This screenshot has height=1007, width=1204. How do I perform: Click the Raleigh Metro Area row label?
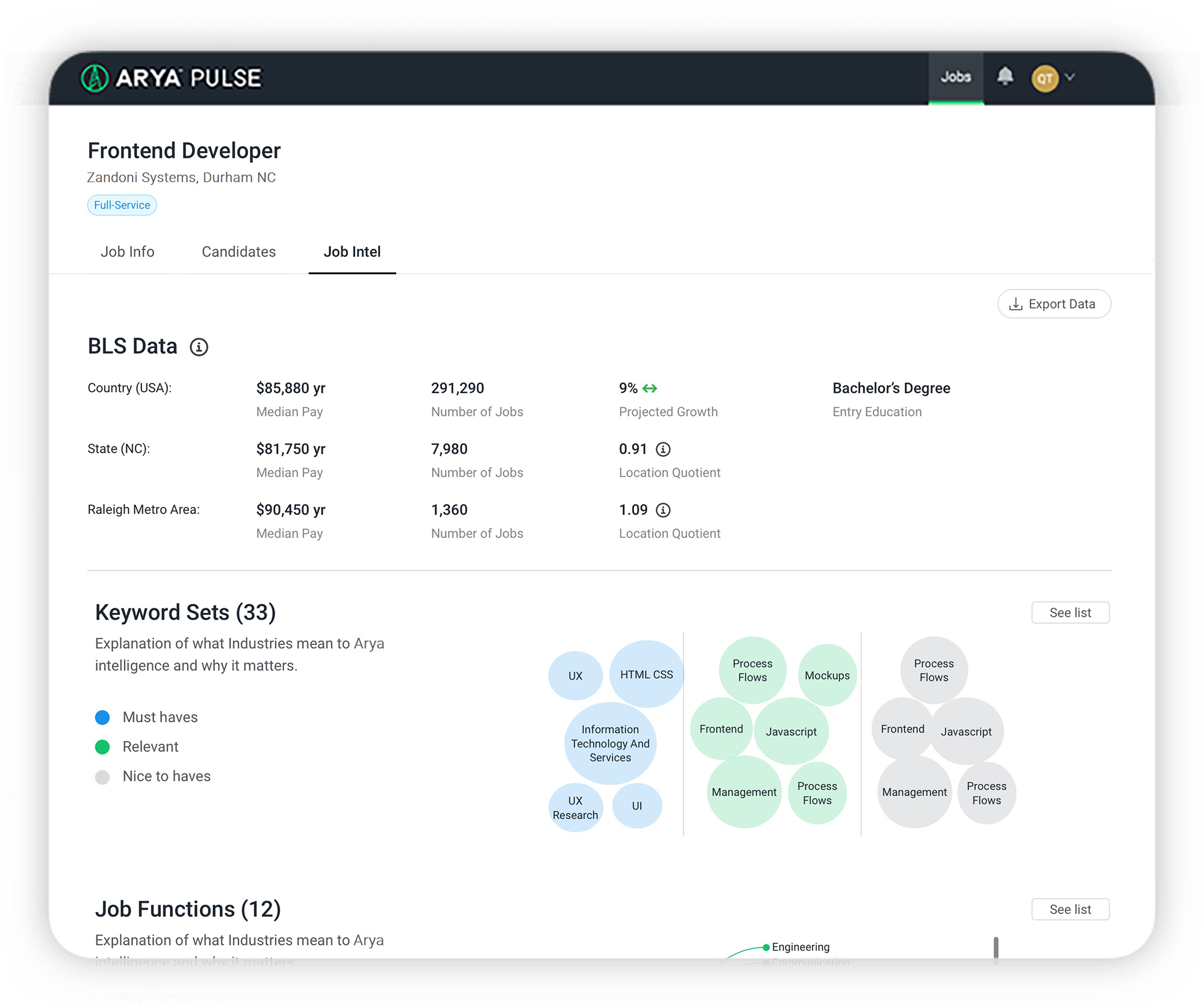tap(143, 510)
